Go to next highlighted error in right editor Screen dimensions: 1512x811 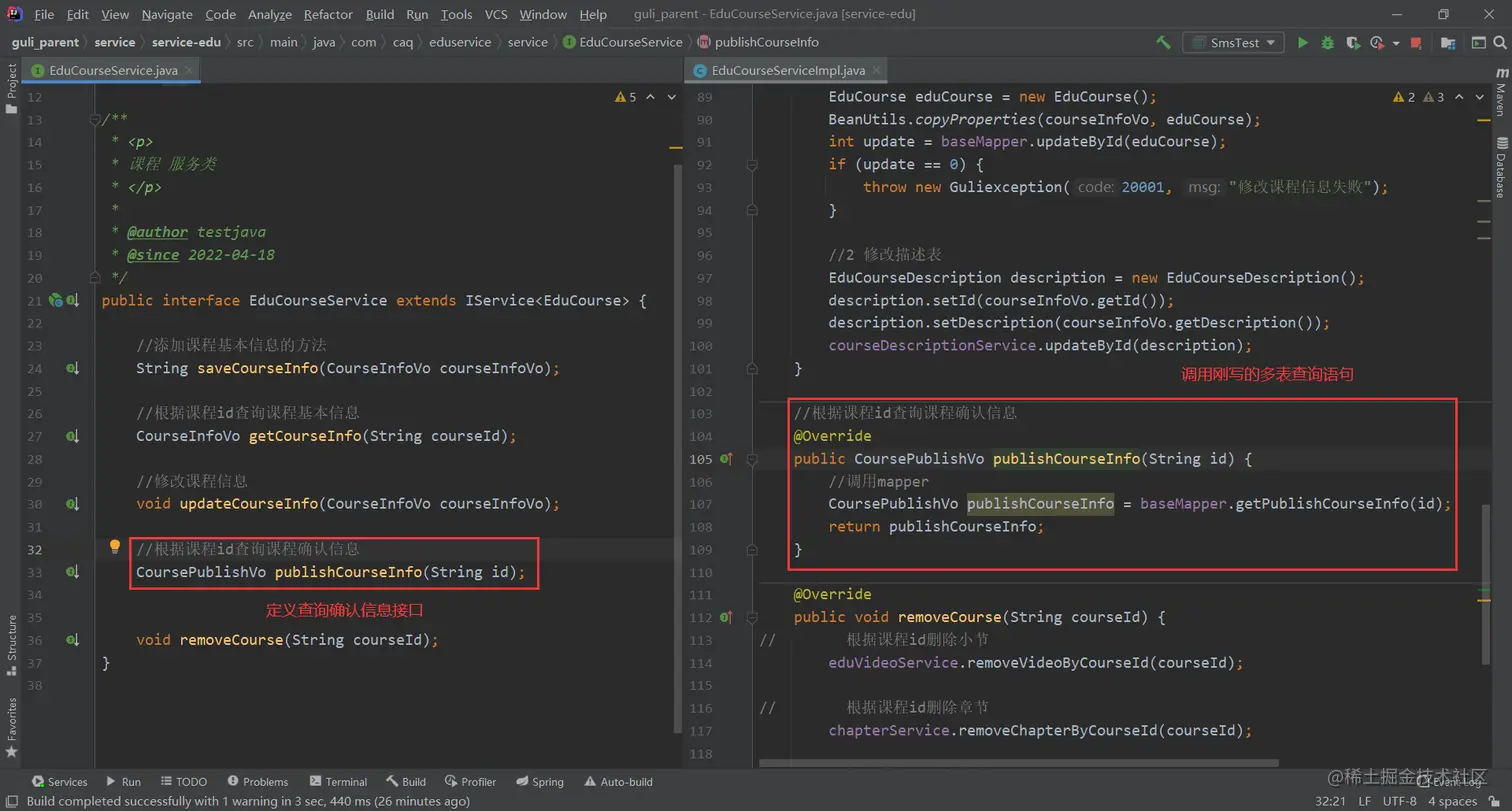point(1481,97)
